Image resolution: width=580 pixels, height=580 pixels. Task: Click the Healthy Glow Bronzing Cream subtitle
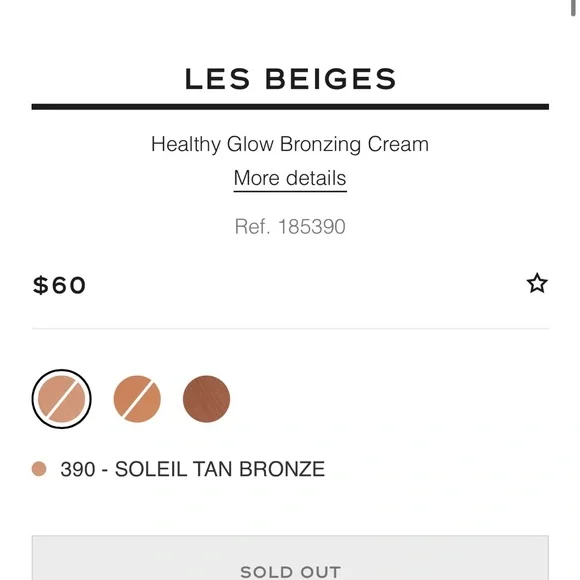point(290,144)
